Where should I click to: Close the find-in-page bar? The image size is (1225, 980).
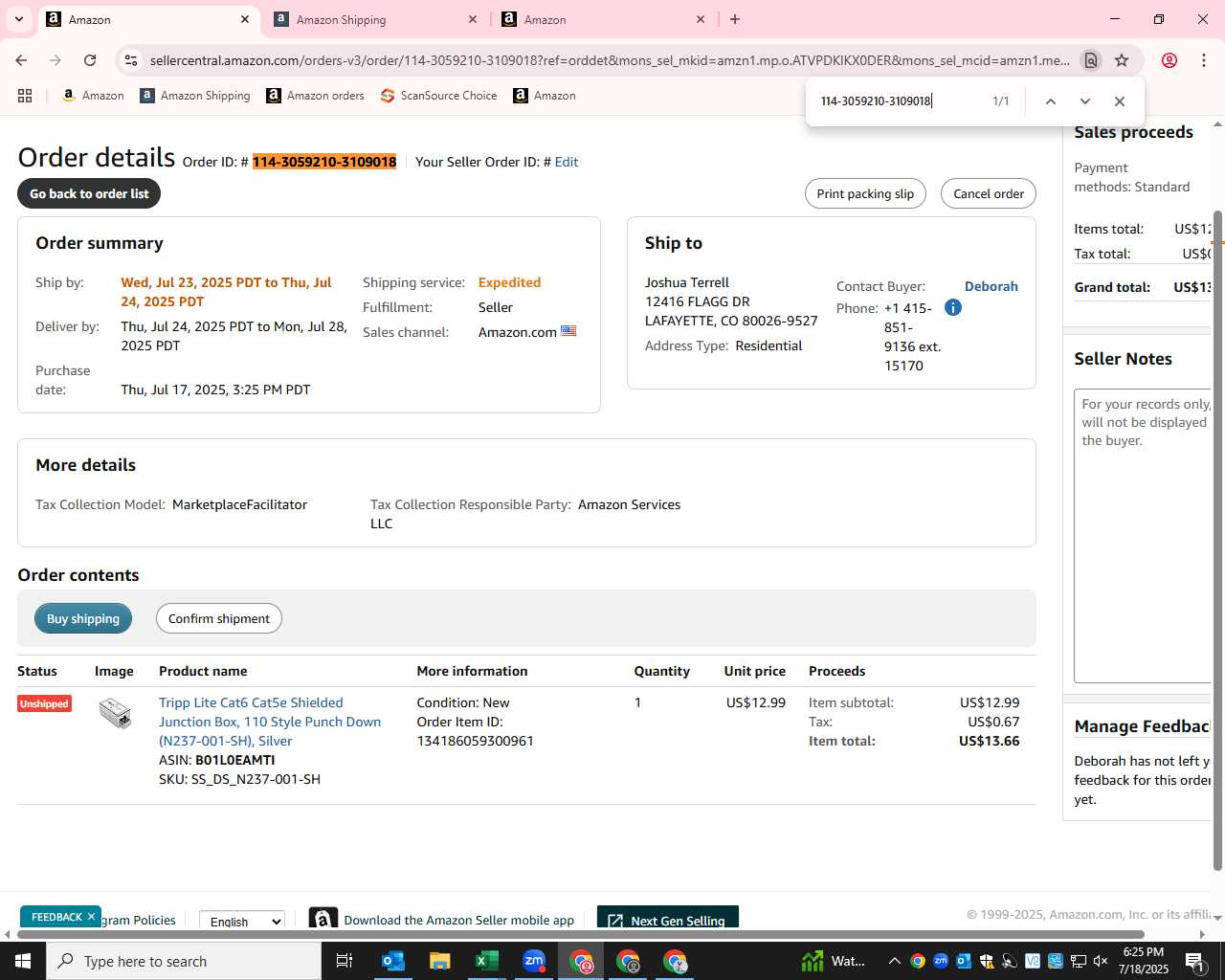1119,101
